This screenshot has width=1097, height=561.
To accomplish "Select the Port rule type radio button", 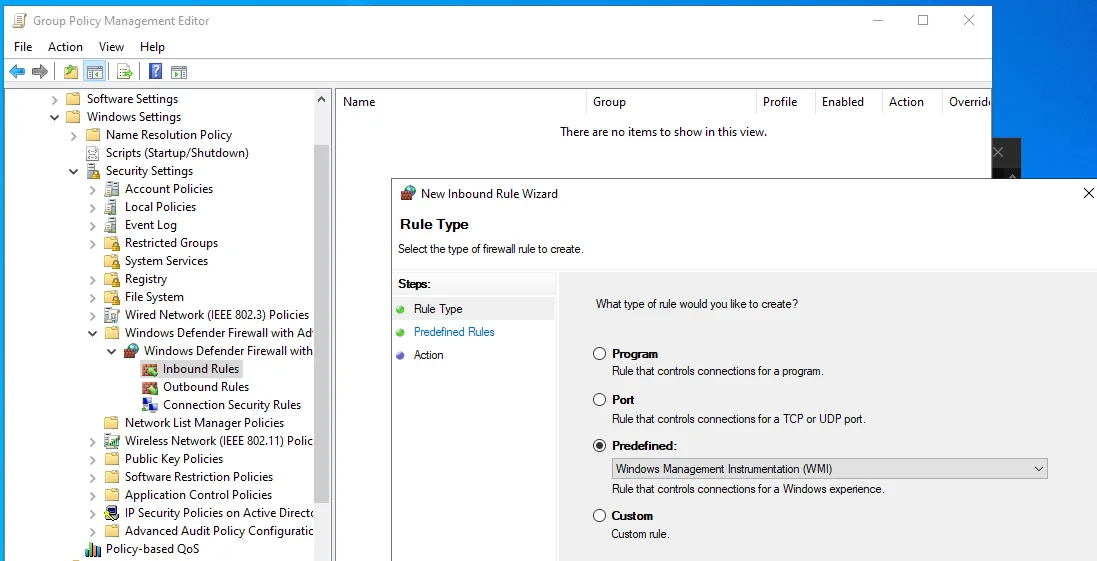I will (x=599, y=400).
